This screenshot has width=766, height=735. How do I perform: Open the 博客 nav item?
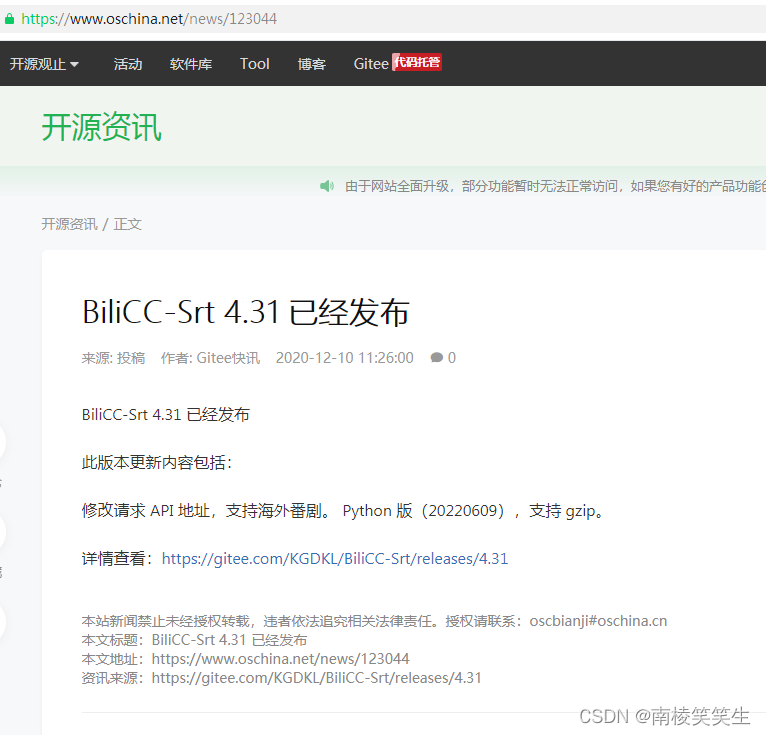(x=312, y=64)
